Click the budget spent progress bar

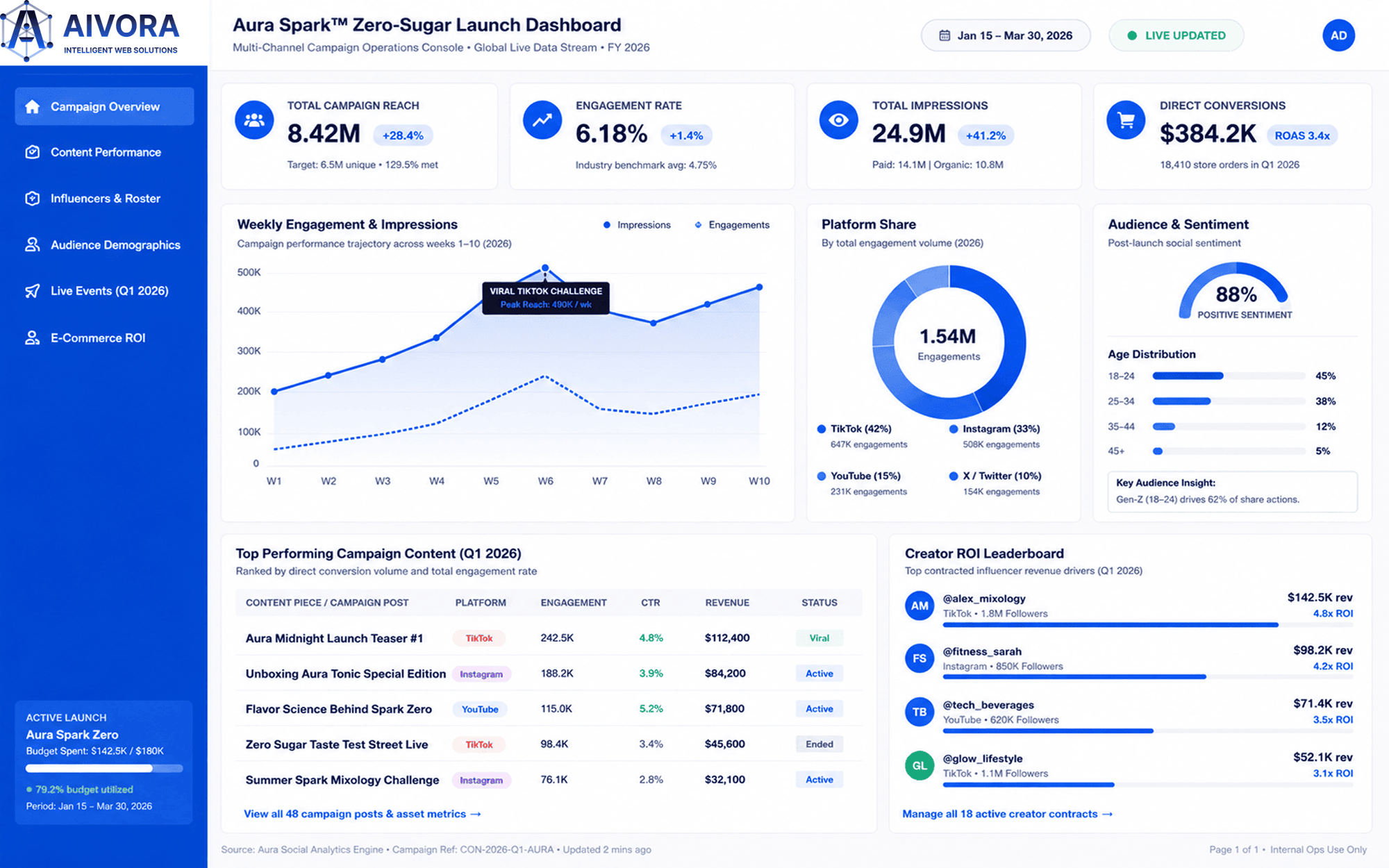(x=104, y=768)
